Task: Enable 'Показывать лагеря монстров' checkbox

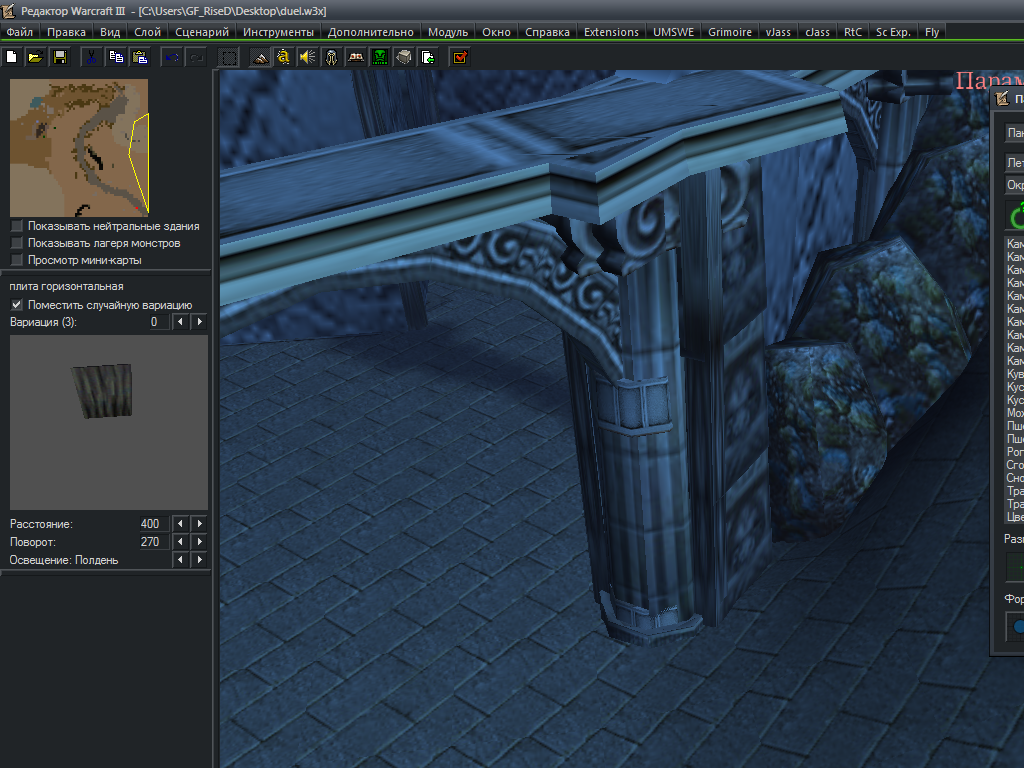Action: click(x=16, y=243)
